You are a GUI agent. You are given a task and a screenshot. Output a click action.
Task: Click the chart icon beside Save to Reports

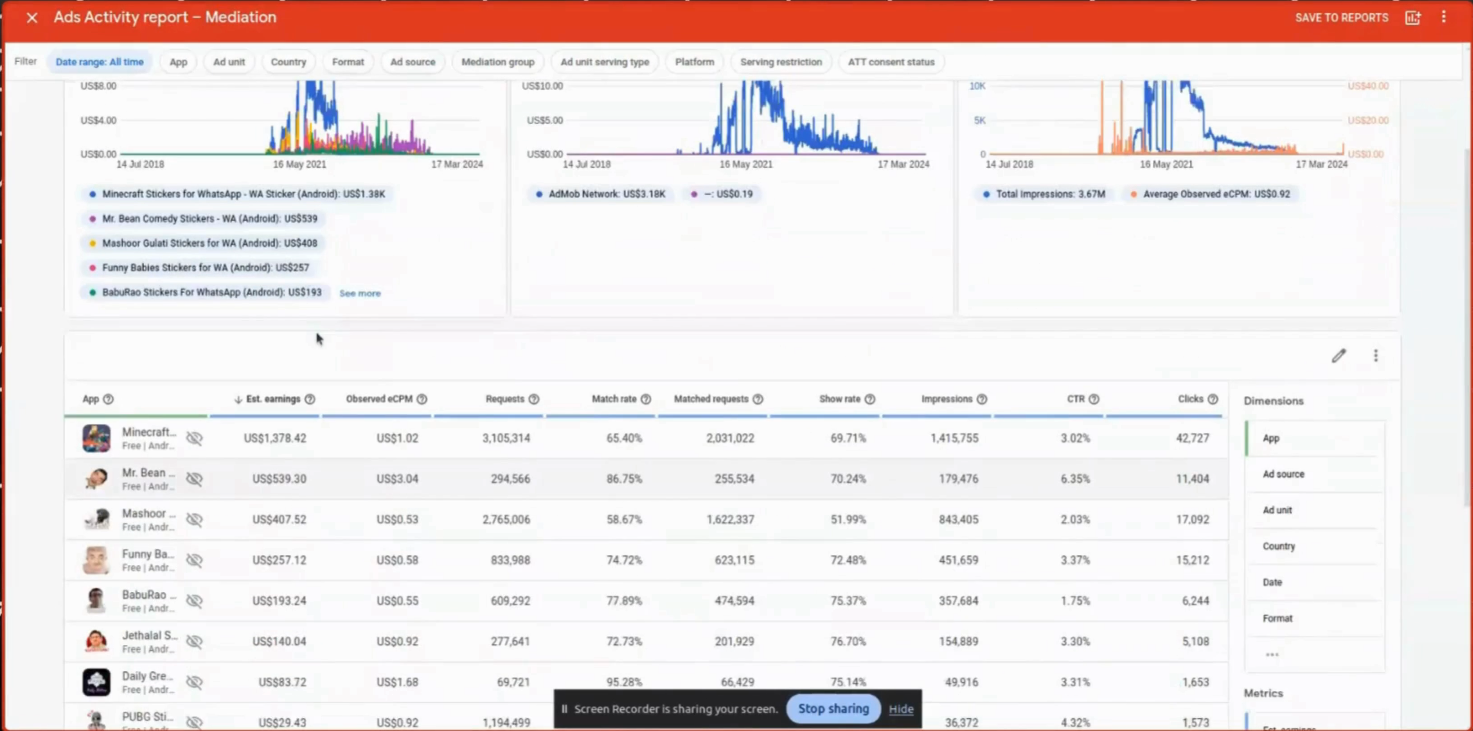[x=1412, y=18]
